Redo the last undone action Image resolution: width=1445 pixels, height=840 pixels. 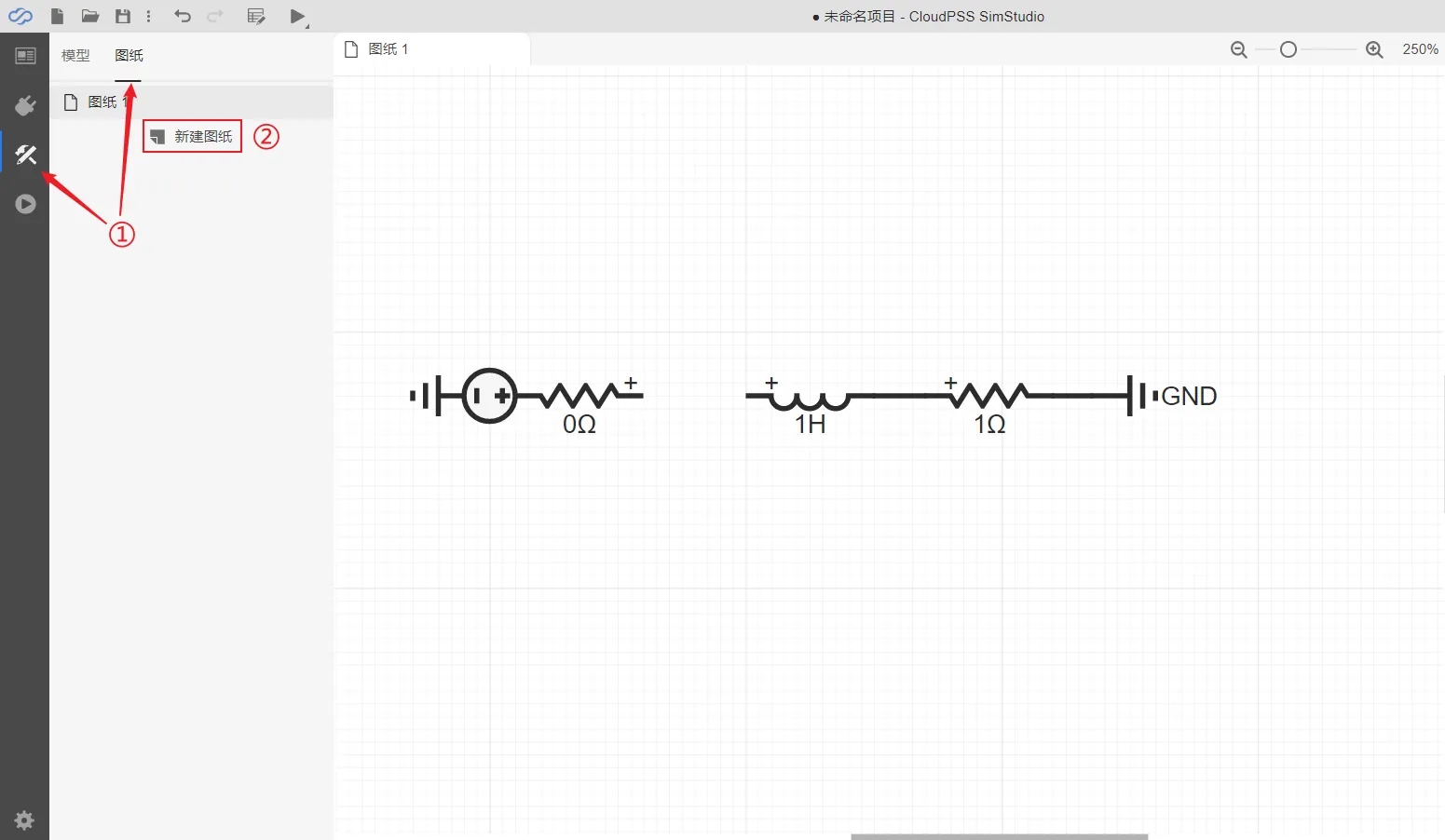(215, 16)
